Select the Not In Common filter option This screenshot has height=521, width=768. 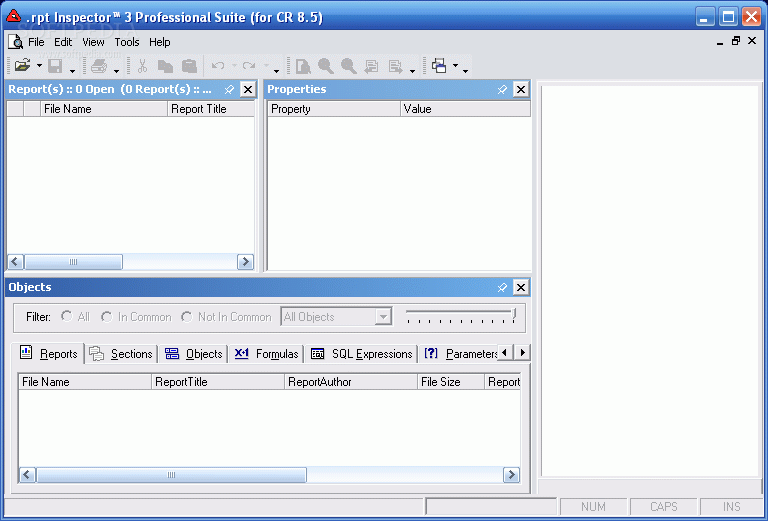186,317
